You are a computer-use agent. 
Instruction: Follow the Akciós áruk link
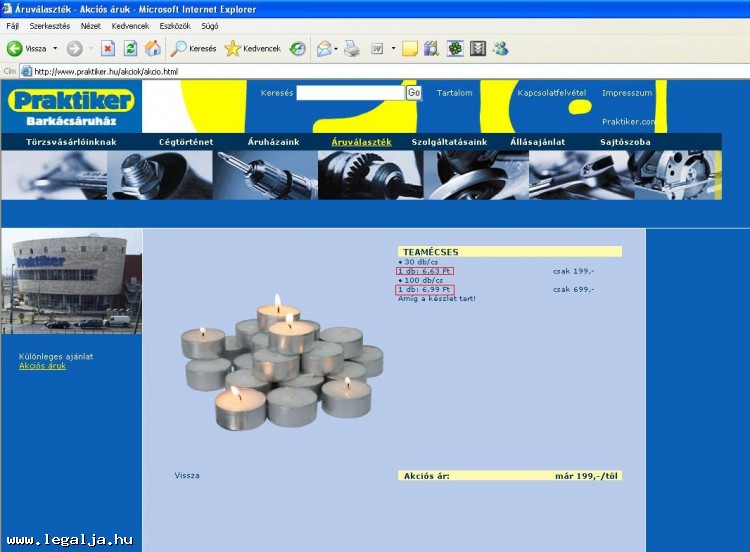[x=42, y=366]
